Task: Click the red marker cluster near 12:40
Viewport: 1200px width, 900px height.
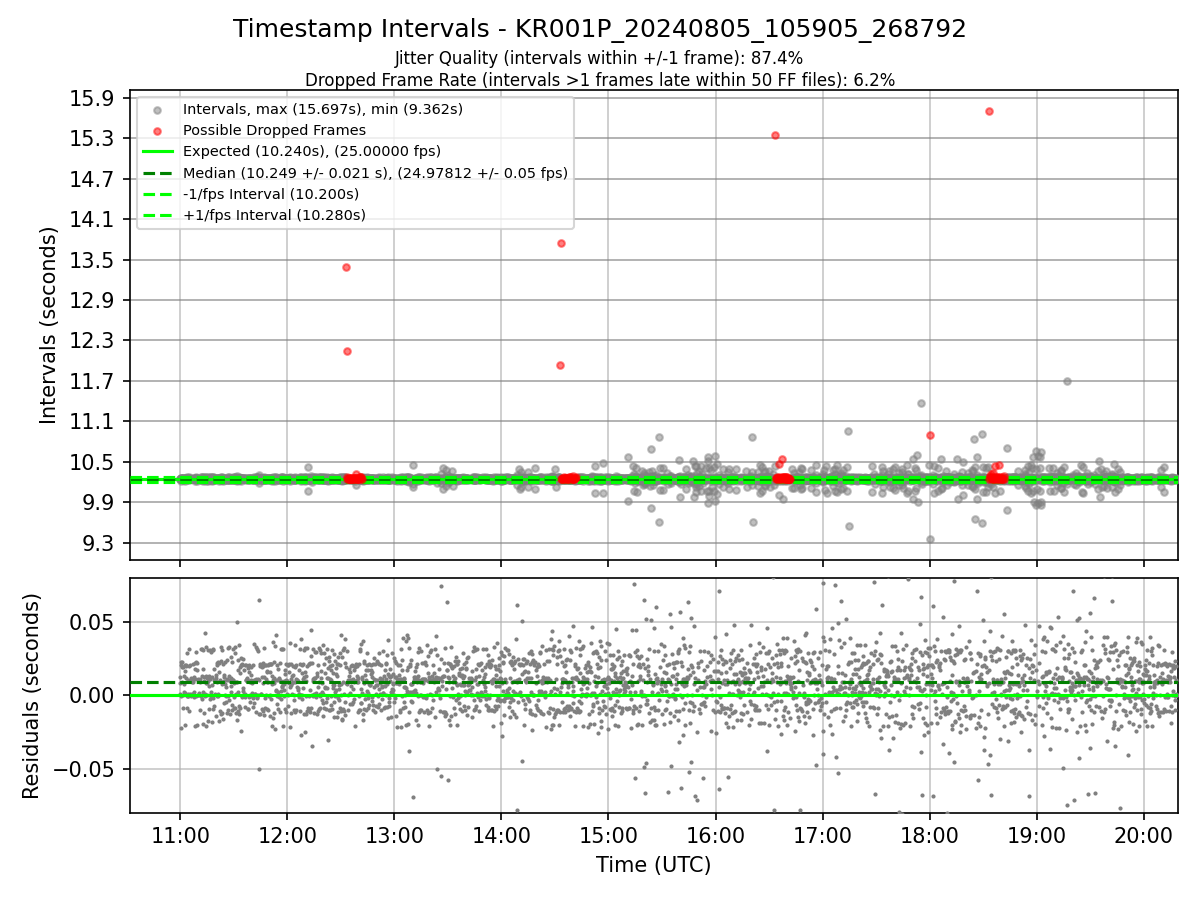Action: click(x=354, y=478)
